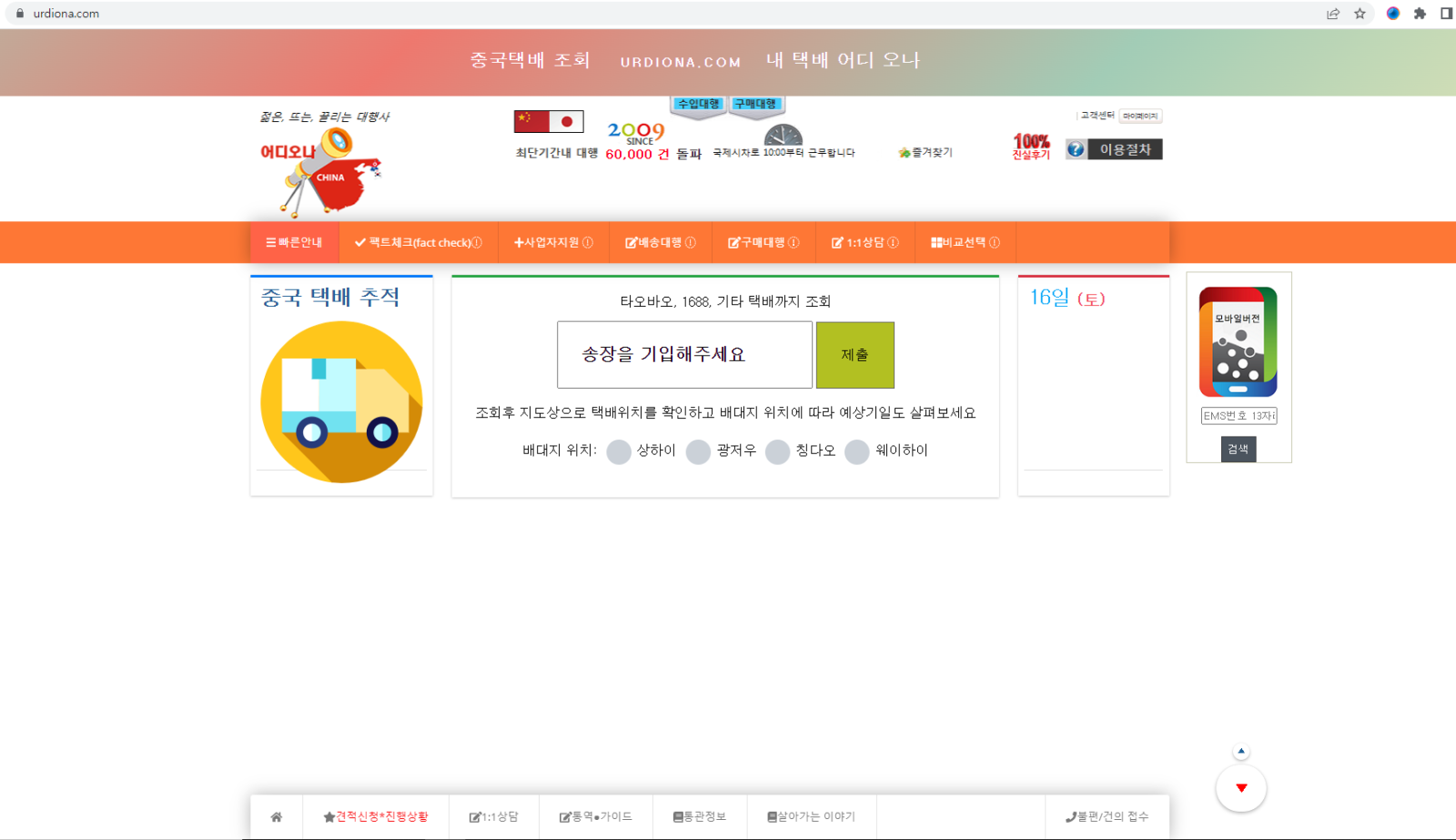1456x840 pixels.
Task: Bookmark this page with star icon
Action: 1360,14
